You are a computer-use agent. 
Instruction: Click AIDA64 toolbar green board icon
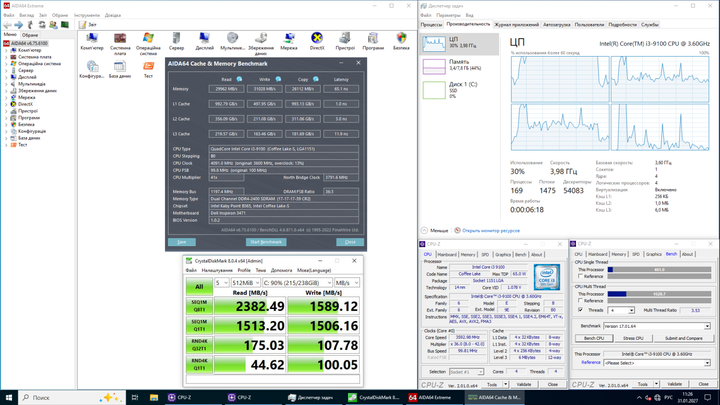pos(65,25)
